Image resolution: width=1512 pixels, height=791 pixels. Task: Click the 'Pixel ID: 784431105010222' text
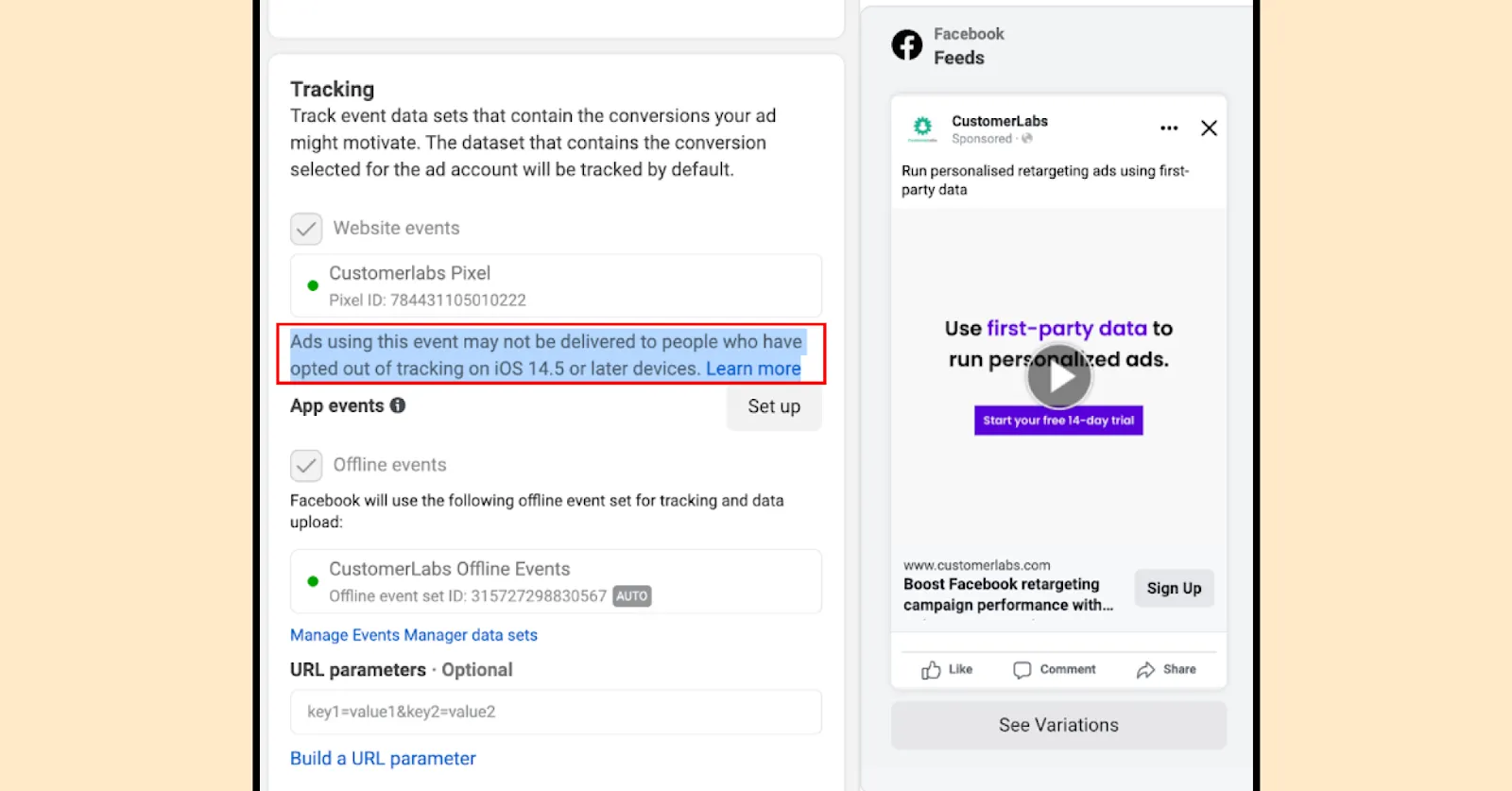pyautogui.click(x=427, y=300)
